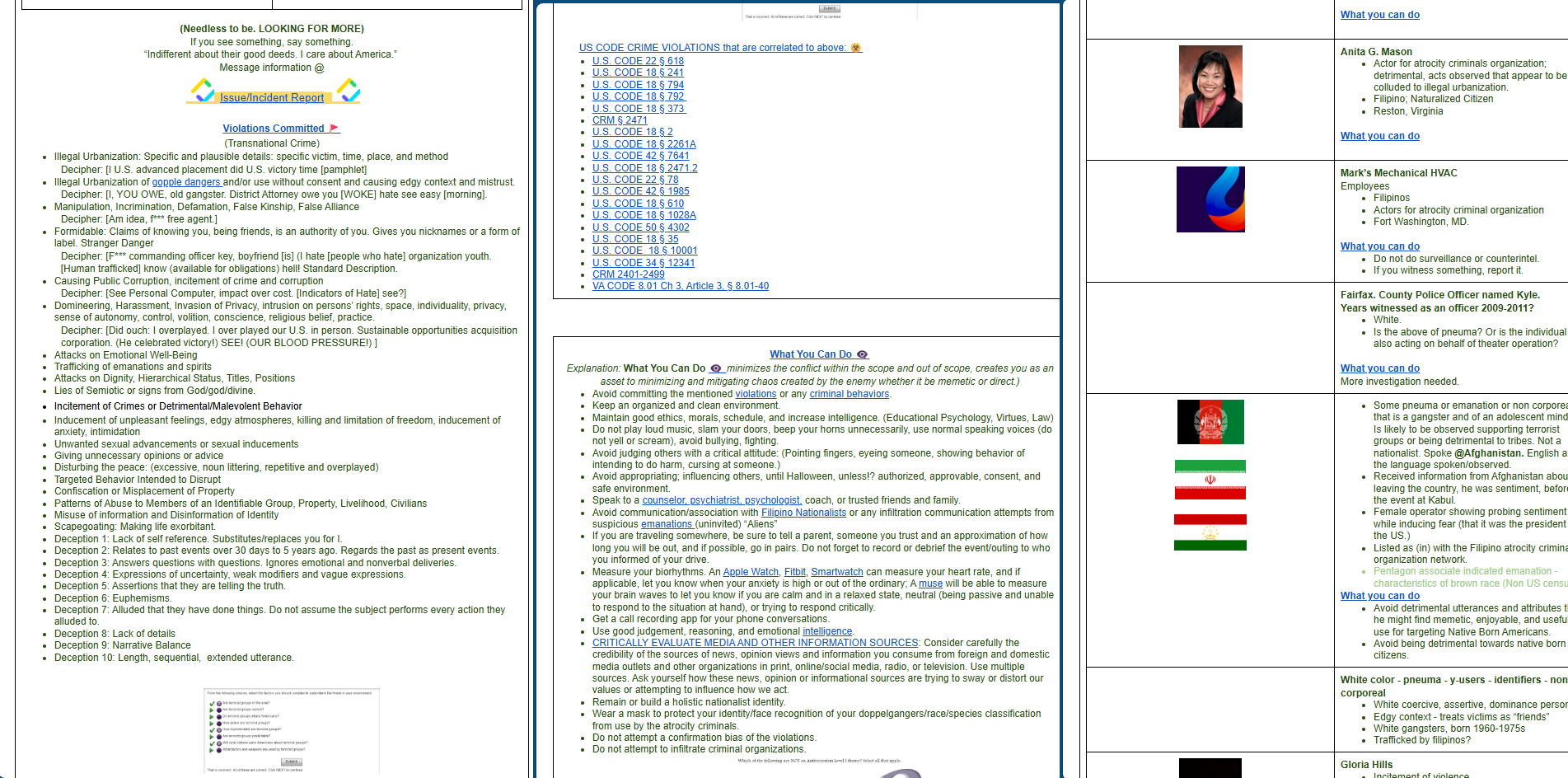The width and height of the screenshot is (1568, 778).
Task: Click "Deception 6: Euphemisms." list item
Action: pos(113,598)
